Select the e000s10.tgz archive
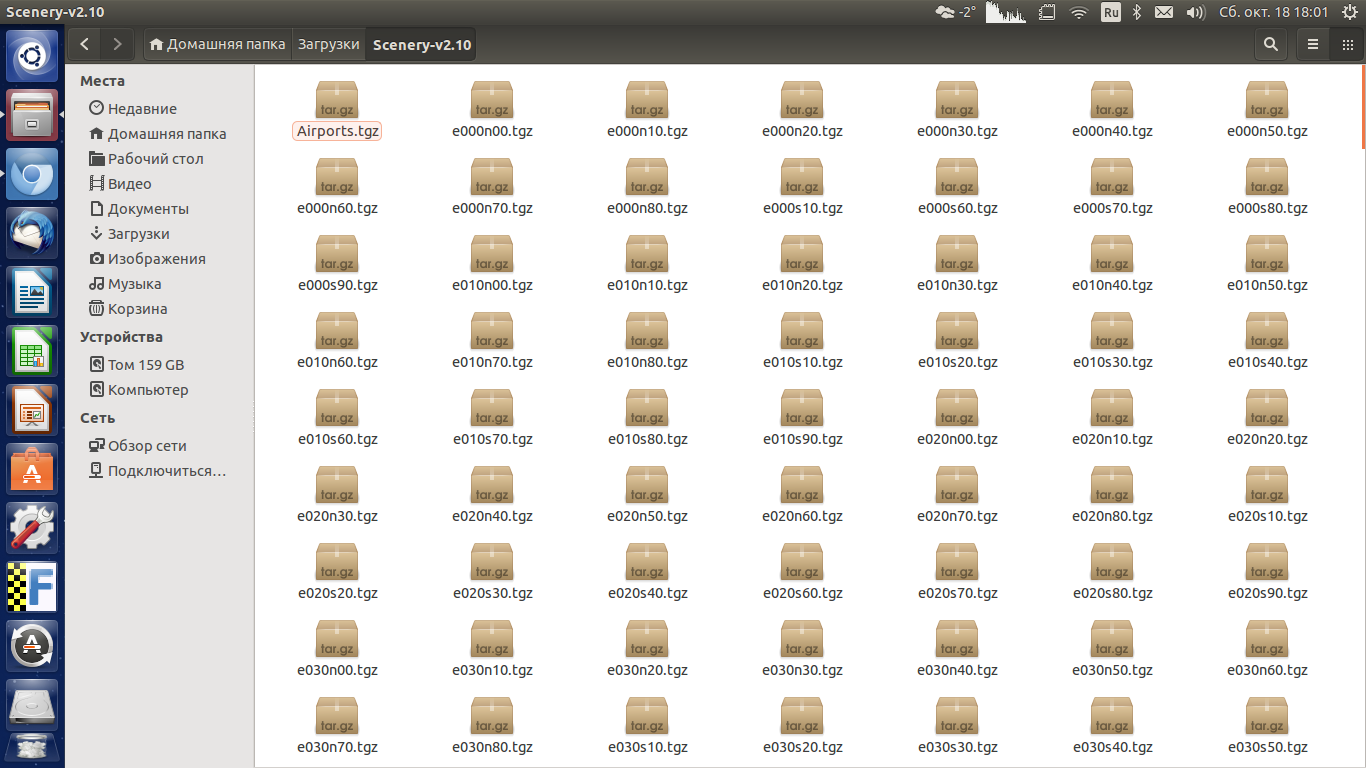This screenshot has height=768, width=1366. pyautogui.click(x=802, y=187)
